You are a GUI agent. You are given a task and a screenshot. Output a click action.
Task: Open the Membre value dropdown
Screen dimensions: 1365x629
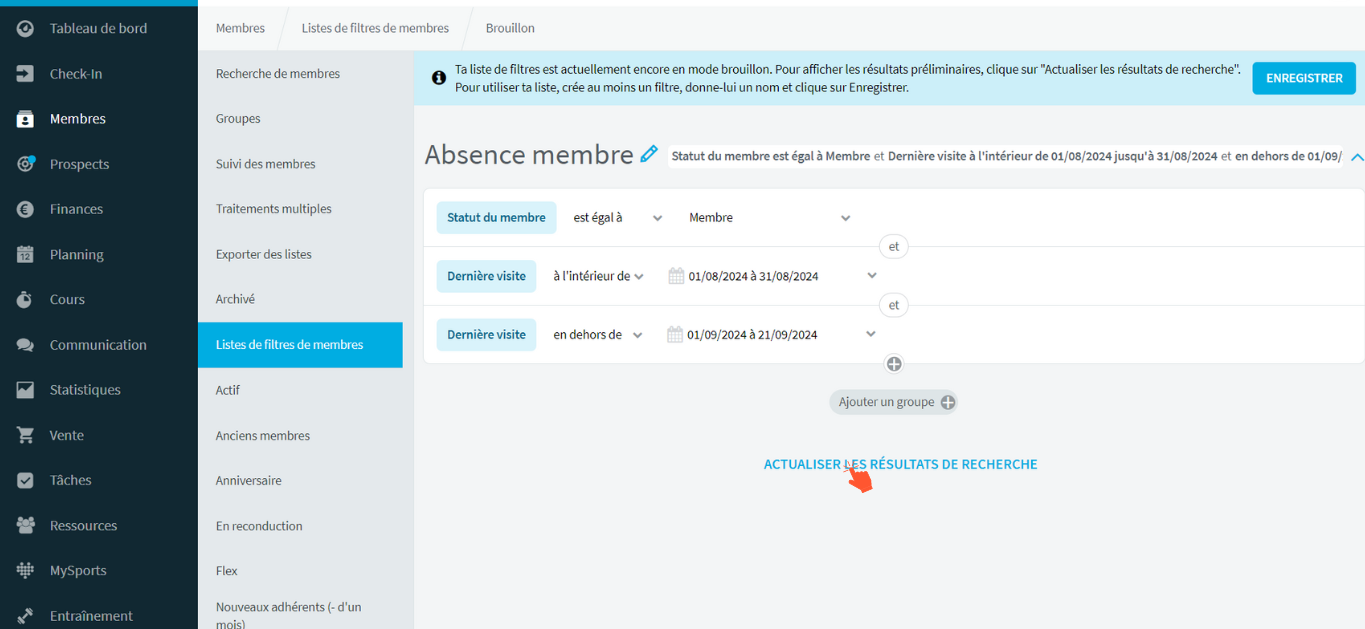(769, 218)
